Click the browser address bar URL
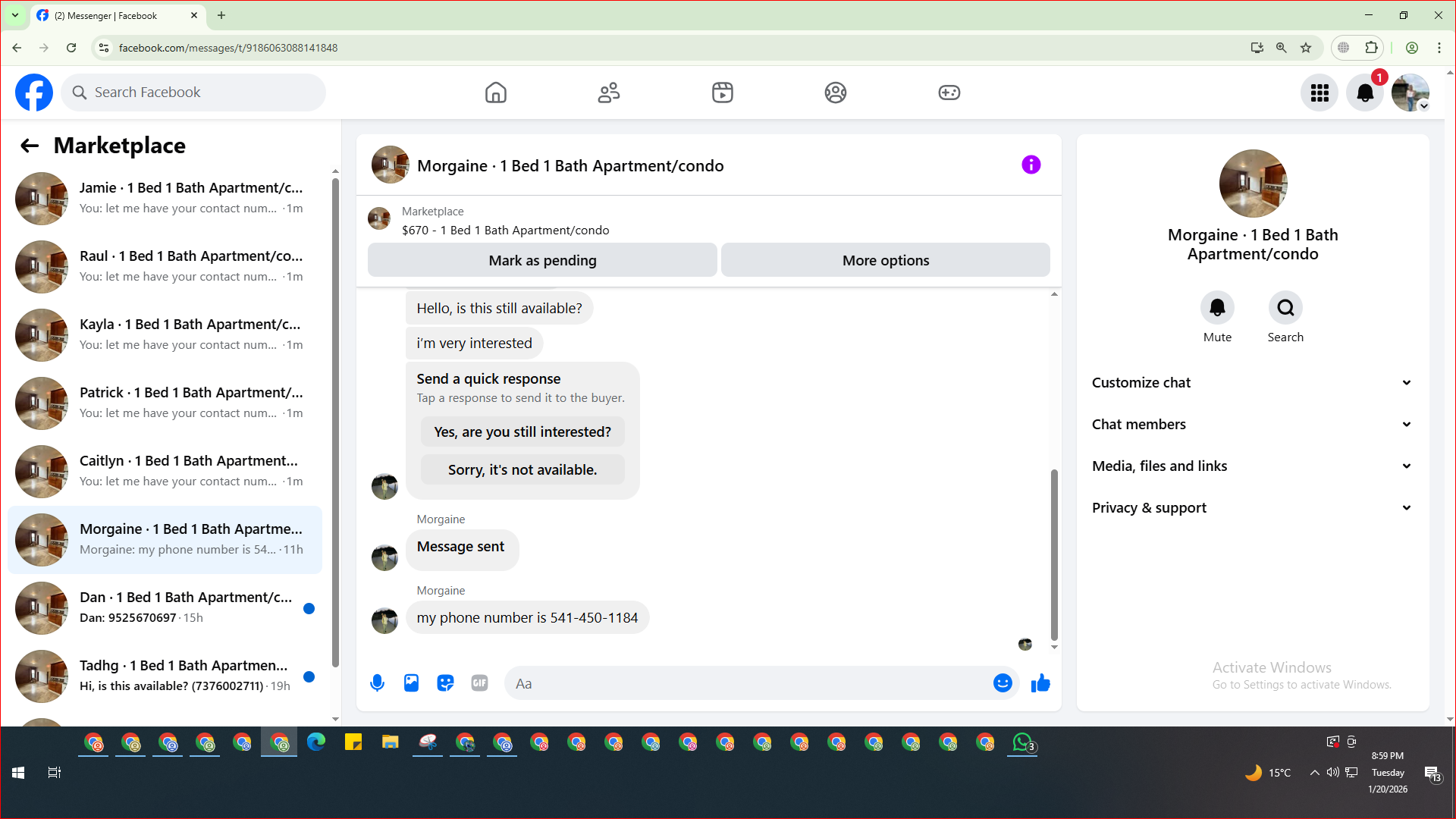The width and height of the screenshot is (1456, 819). (228, 48)
